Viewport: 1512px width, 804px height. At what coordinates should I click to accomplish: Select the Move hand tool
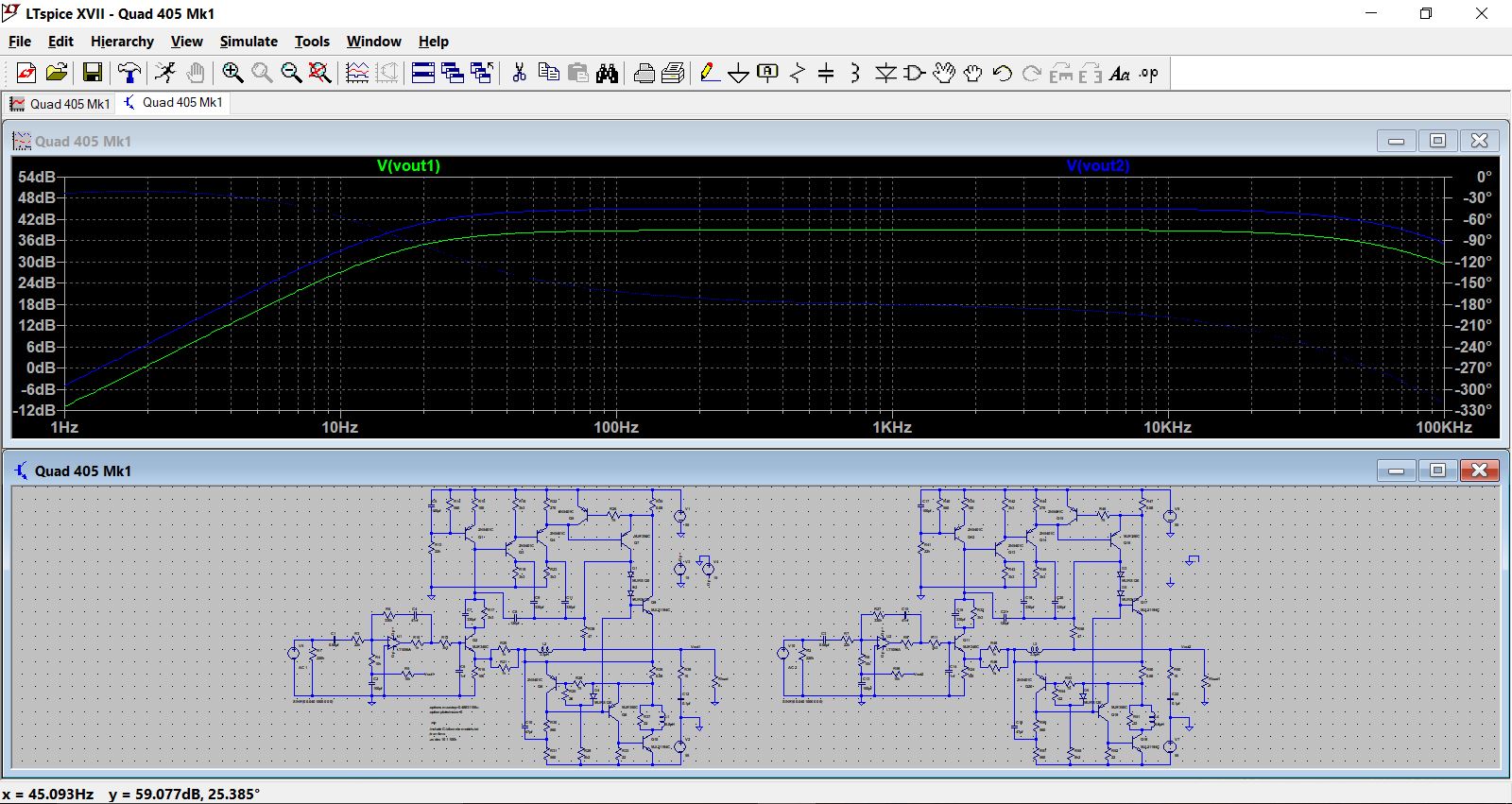click(943, 73)
